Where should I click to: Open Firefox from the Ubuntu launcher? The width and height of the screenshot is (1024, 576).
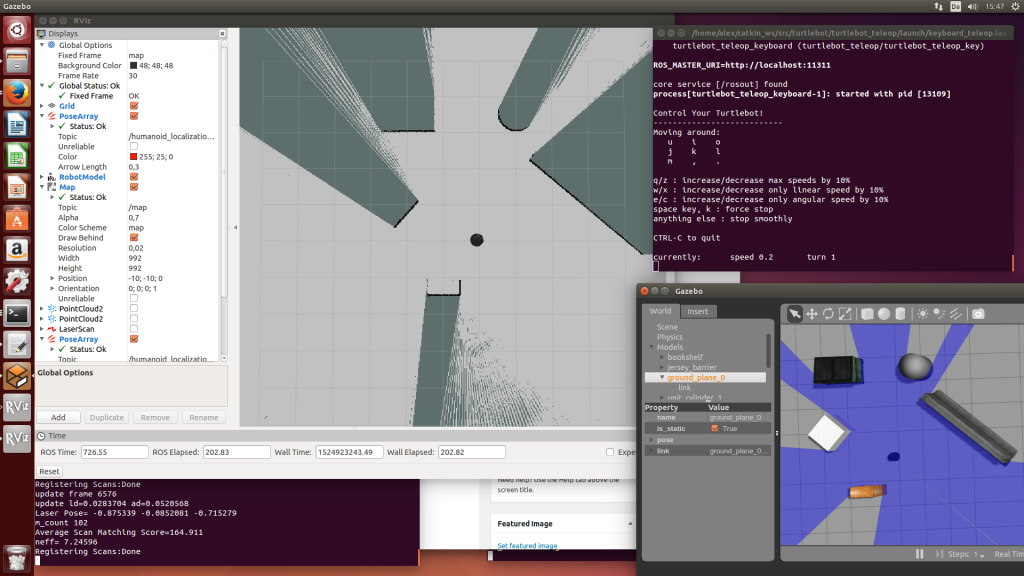pyautogui.click(x=17, y=92)
